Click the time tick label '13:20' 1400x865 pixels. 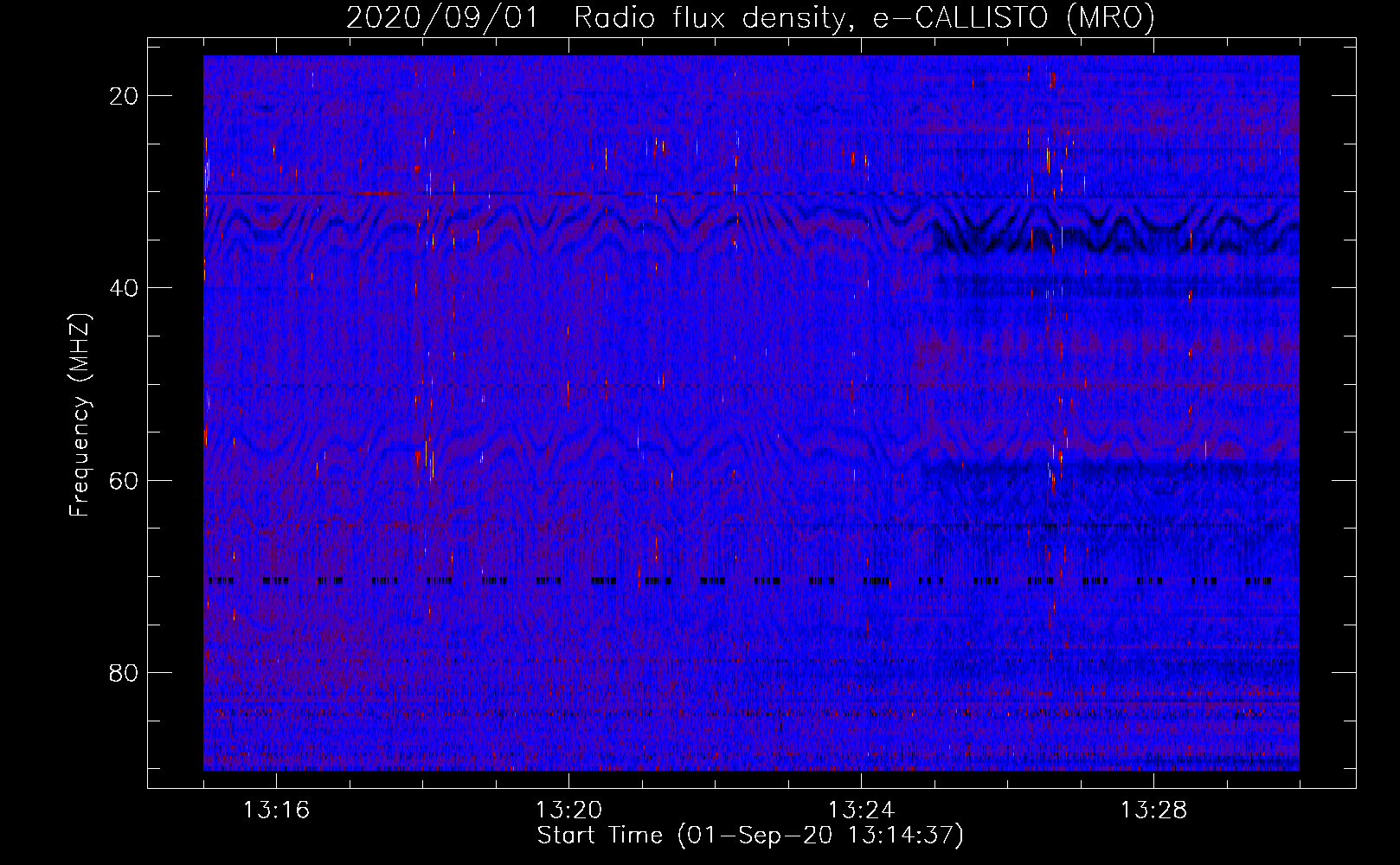pos(568,811)
